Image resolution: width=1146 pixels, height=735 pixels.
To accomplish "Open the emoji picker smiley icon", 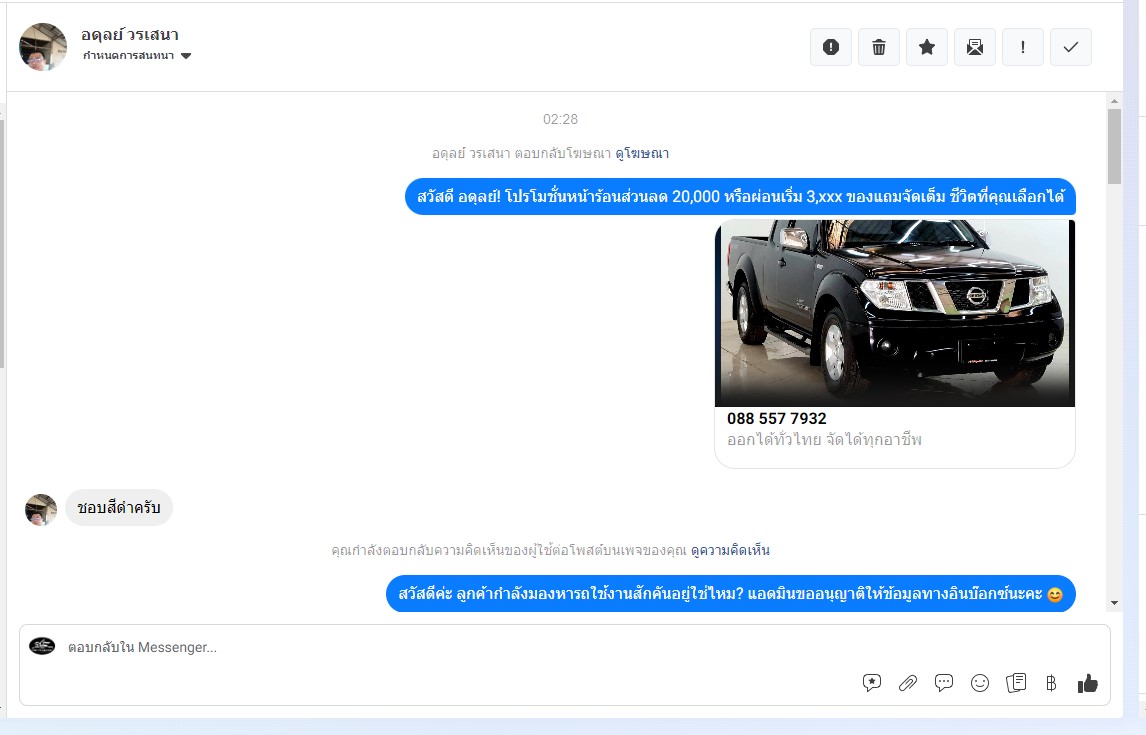I will [x=980, y=683].
